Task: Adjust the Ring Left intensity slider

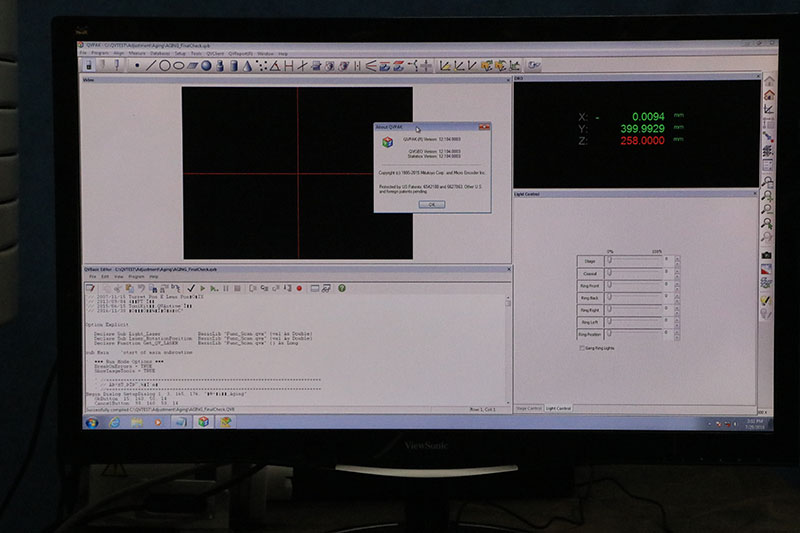Action: [x=633, y=322]
